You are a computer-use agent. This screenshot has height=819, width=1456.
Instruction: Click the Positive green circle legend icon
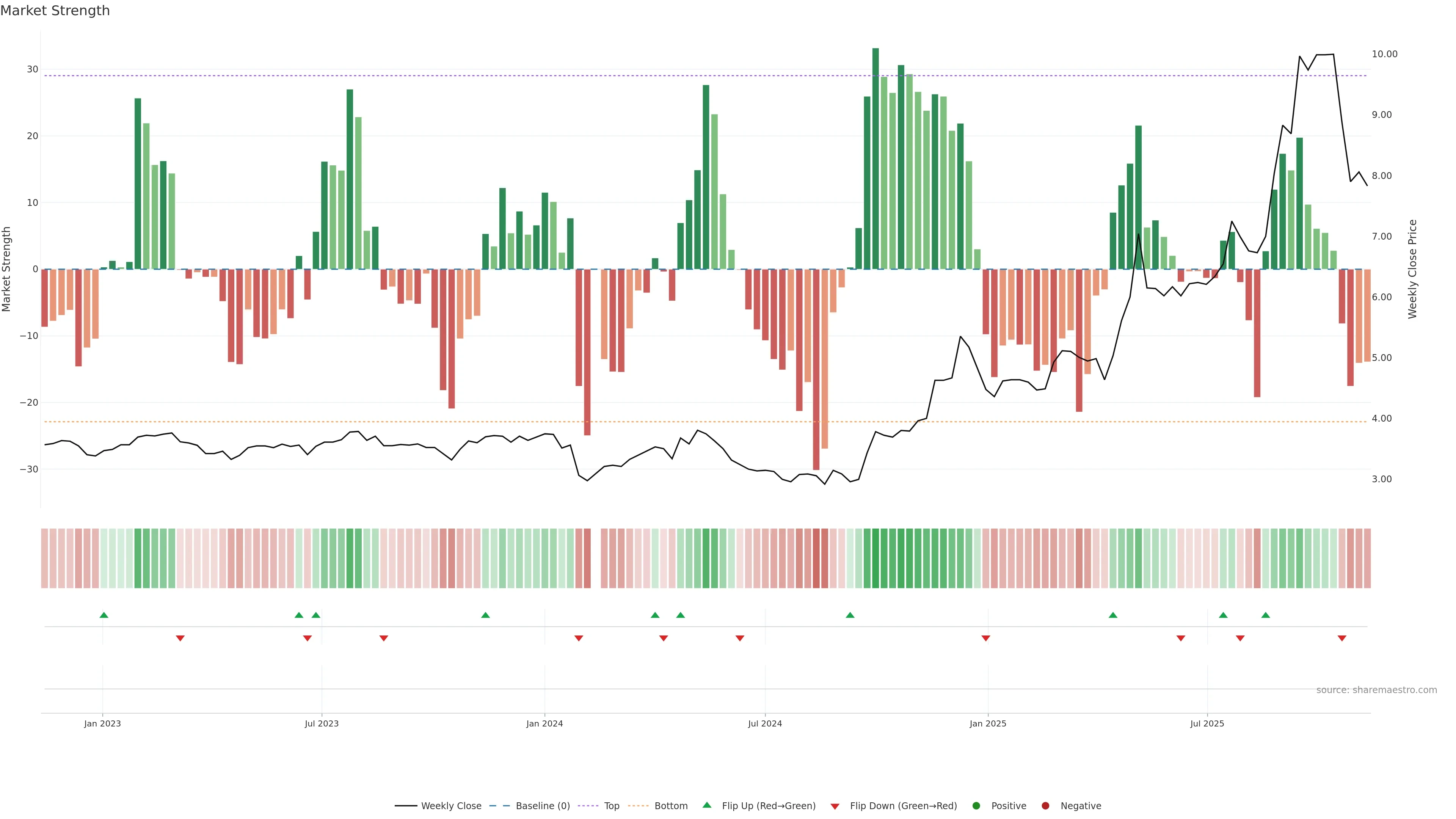coord(976,806)
